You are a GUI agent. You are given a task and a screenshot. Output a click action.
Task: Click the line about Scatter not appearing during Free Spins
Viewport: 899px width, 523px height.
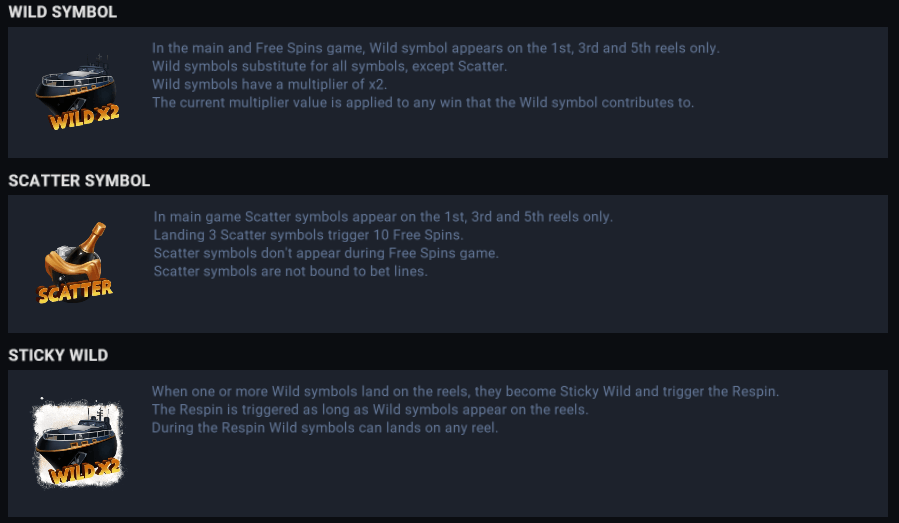pyautogui.click(x=326, y=253)
